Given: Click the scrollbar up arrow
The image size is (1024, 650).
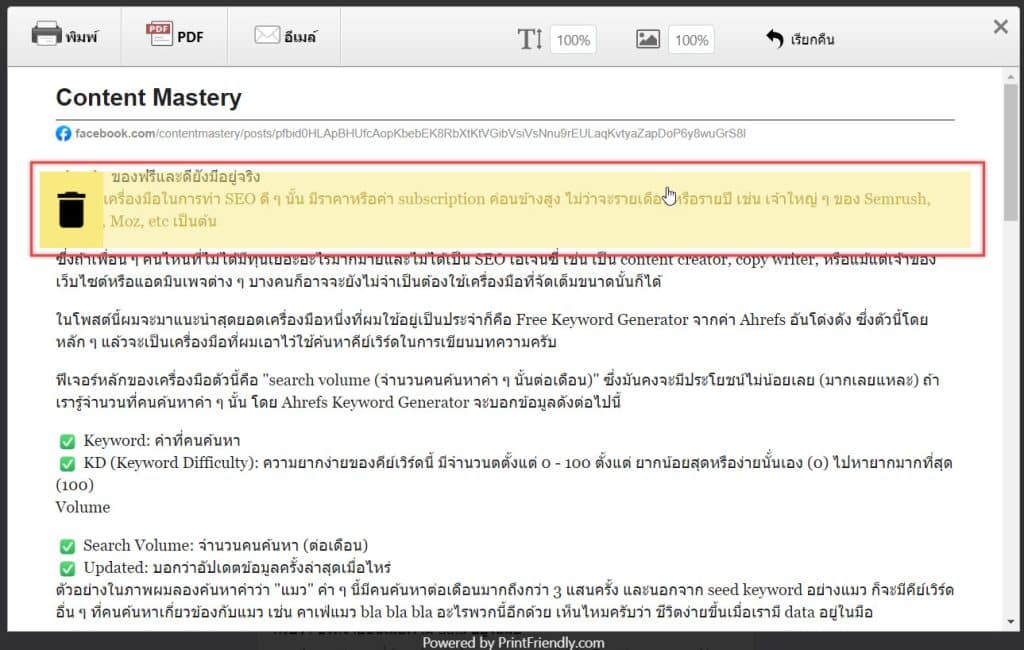Looking at the screenshot, I should click(x=1011, y=77).
